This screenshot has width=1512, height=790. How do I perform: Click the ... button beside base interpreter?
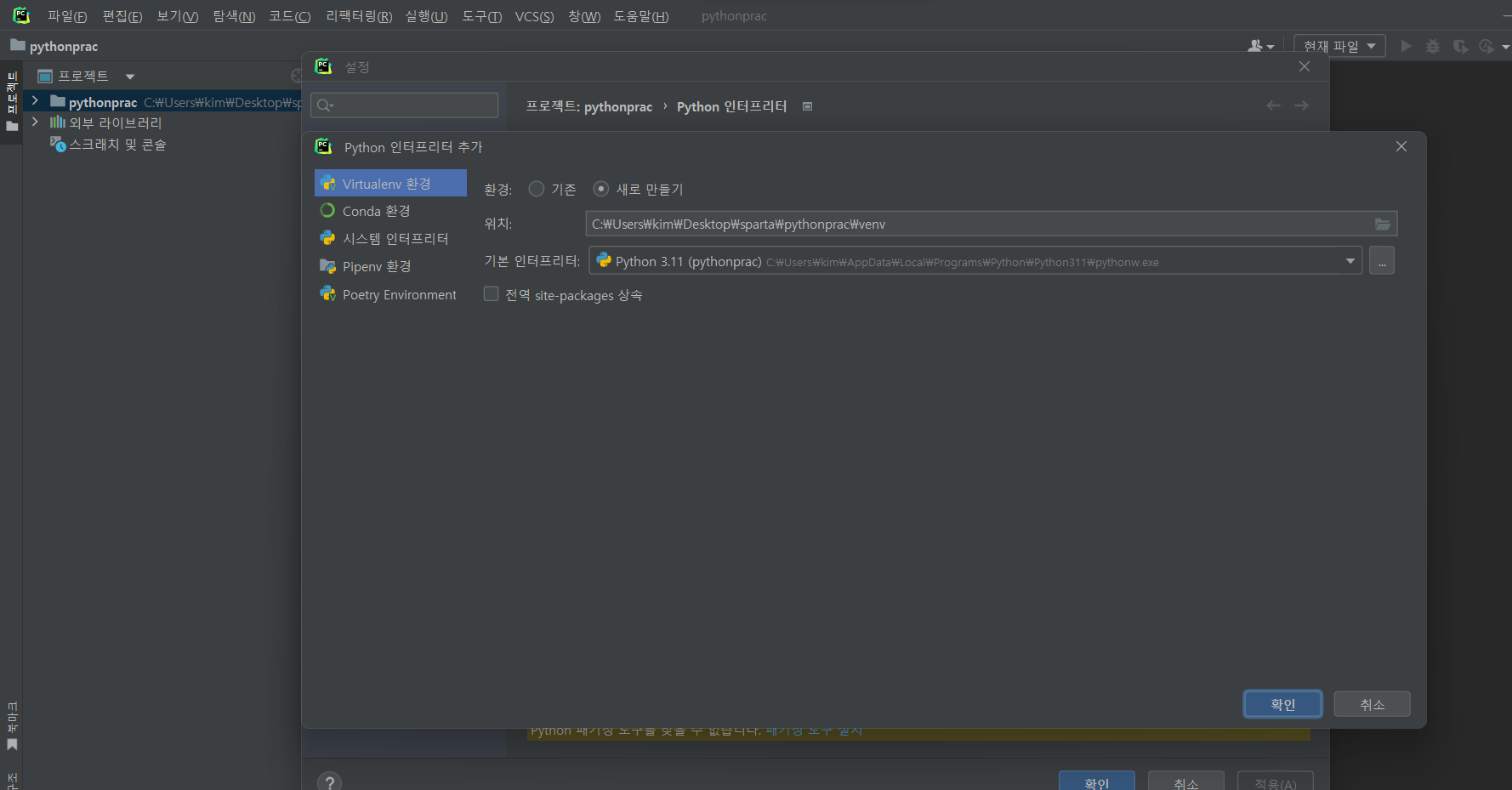pos(1382,261)
